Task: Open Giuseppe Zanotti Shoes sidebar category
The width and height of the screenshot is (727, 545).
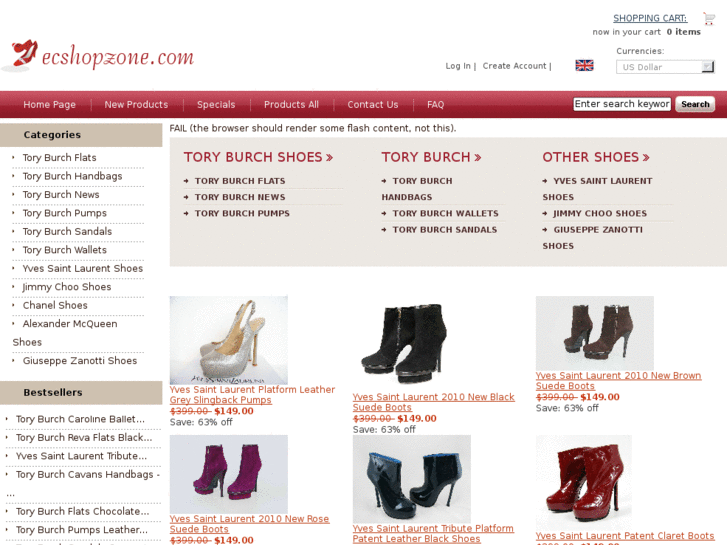Action: click(80, 361)
